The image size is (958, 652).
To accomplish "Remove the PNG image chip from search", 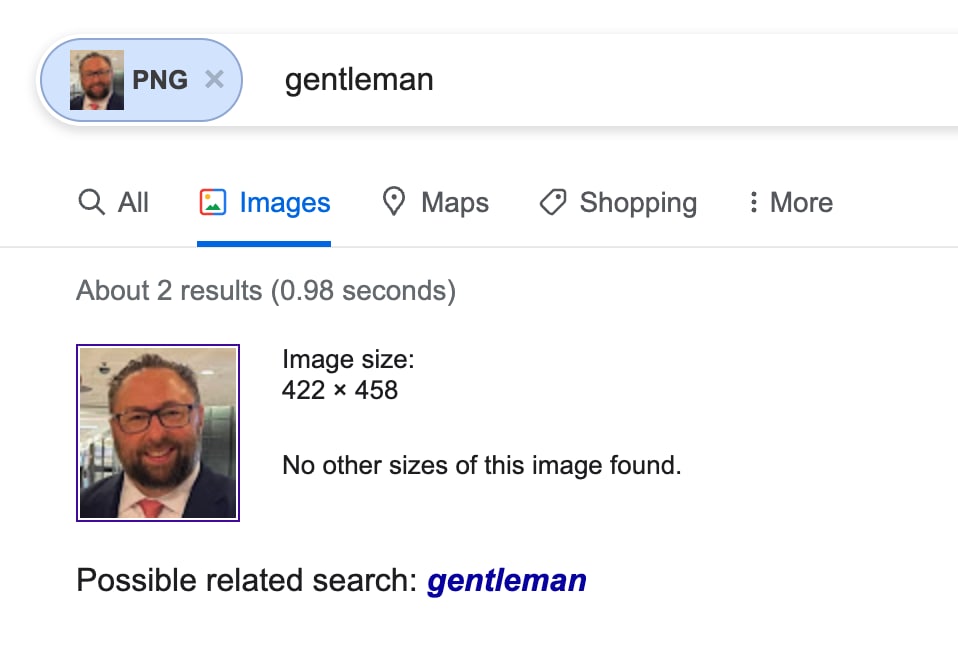I will (214, 79).
